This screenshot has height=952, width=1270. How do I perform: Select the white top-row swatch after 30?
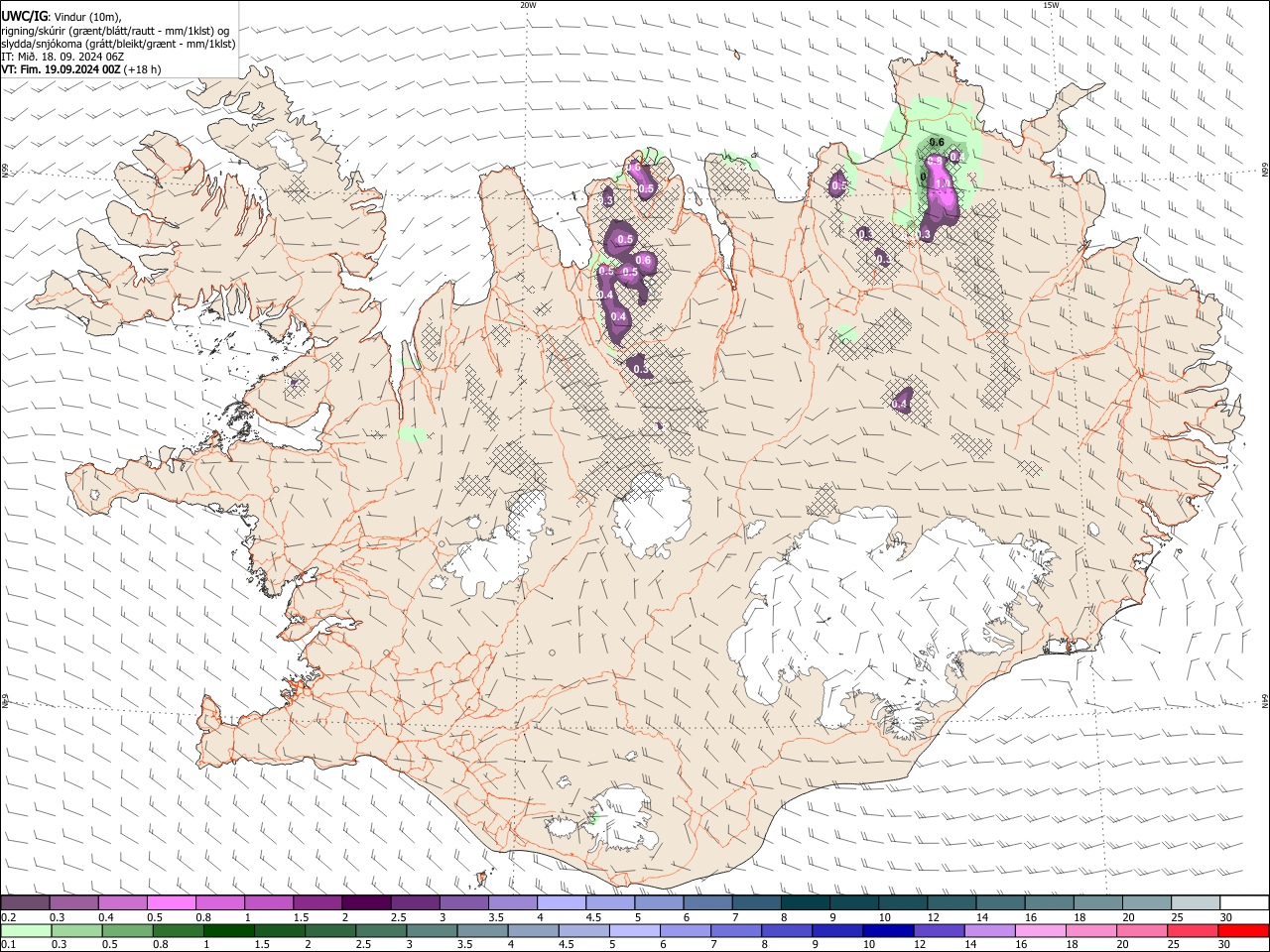point(1245,902)
